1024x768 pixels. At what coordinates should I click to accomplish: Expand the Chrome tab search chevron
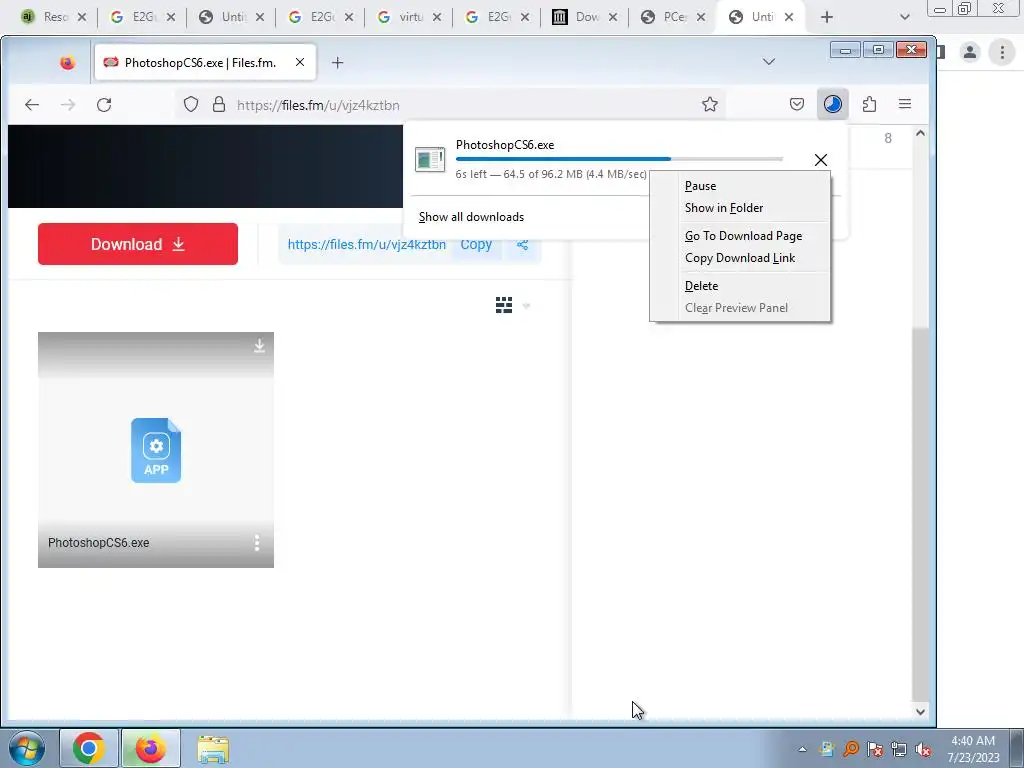pos(904,17)
